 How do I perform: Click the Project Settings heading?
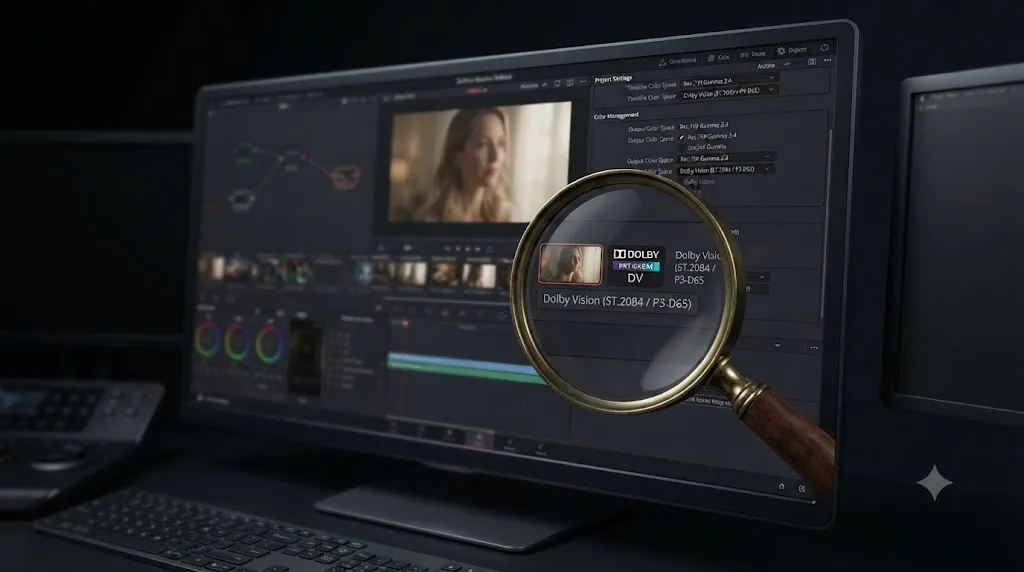click(613, 79)
